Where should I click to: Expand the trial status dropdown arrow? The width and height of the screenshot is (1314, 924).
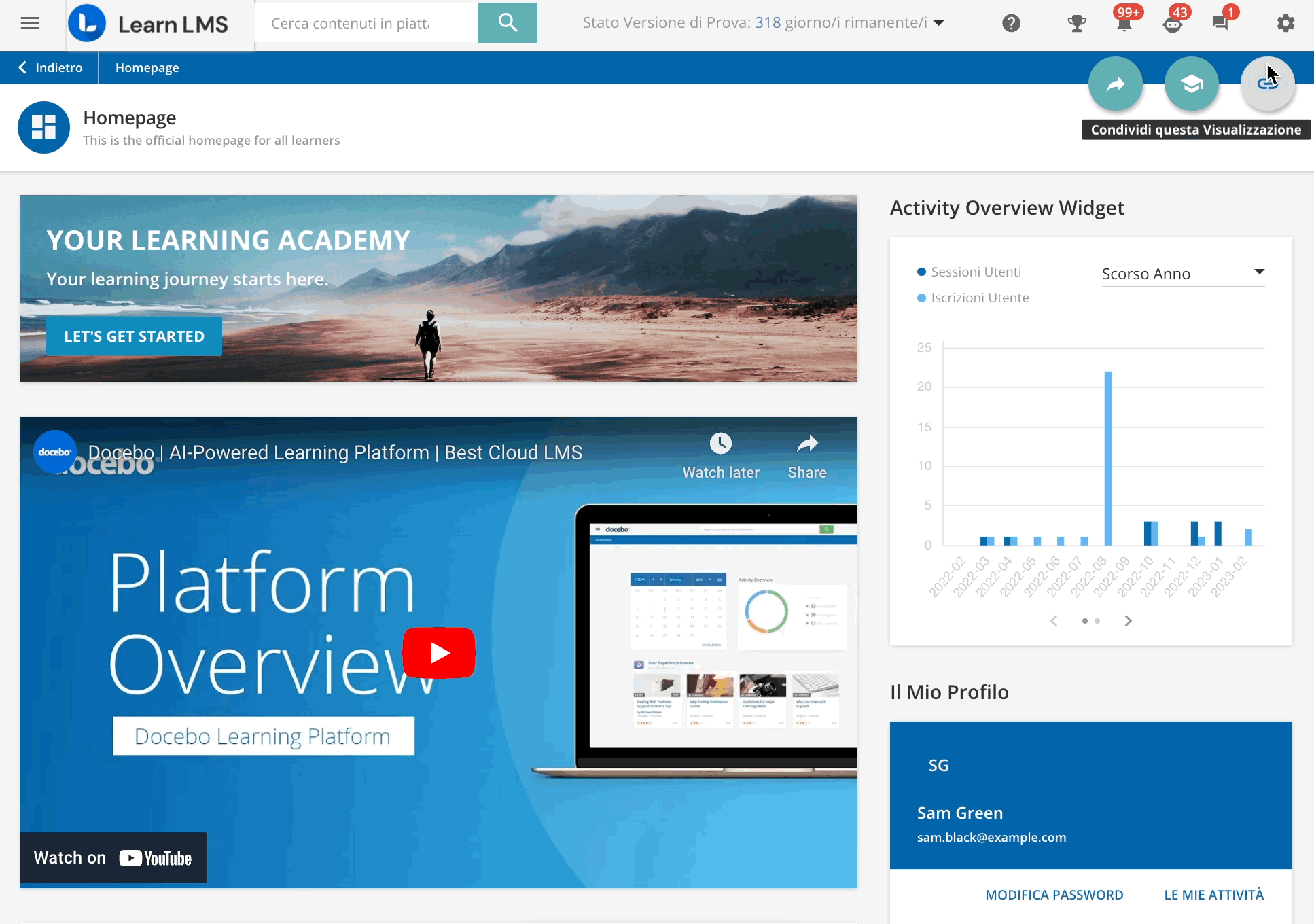(x=939, y=22)
